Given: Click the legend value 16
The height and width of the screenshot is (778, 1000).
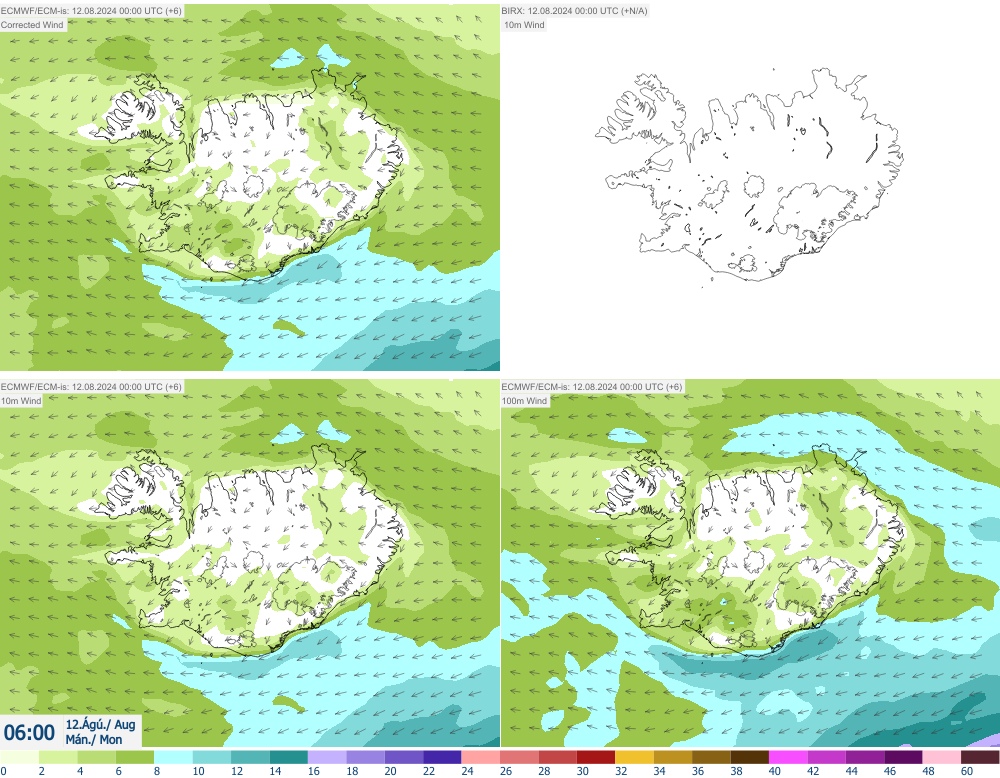Looking at the screenshot, I should coord(314,771).
